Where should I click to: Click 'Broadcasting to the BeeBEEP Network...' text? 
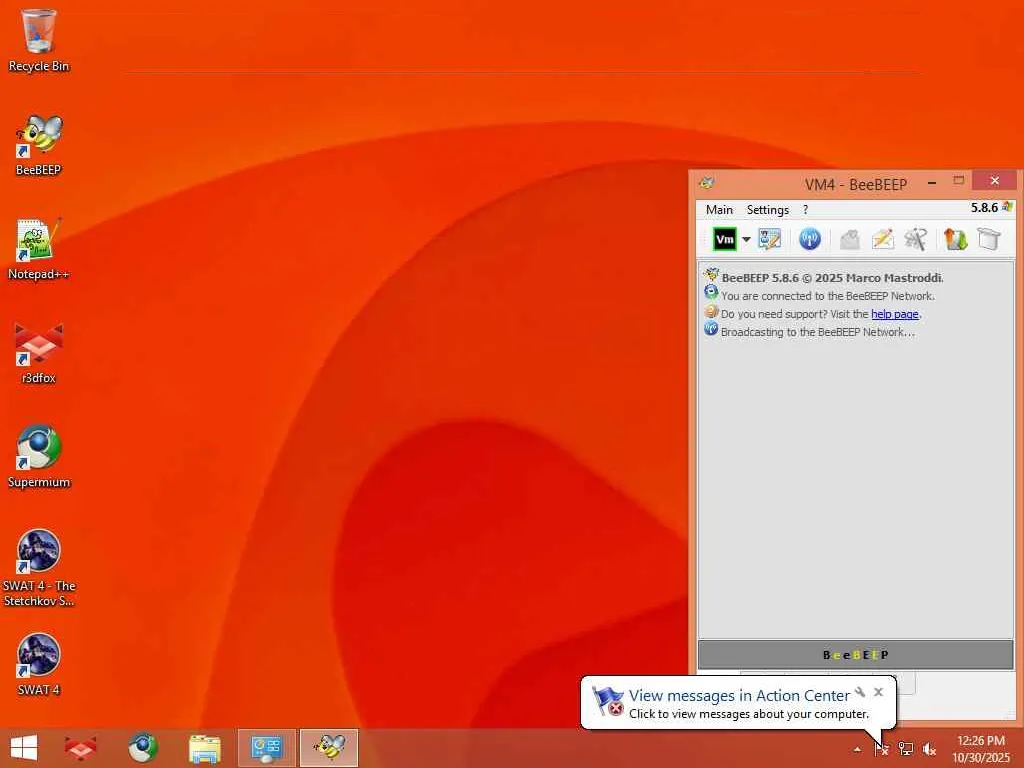coord(818,332)
